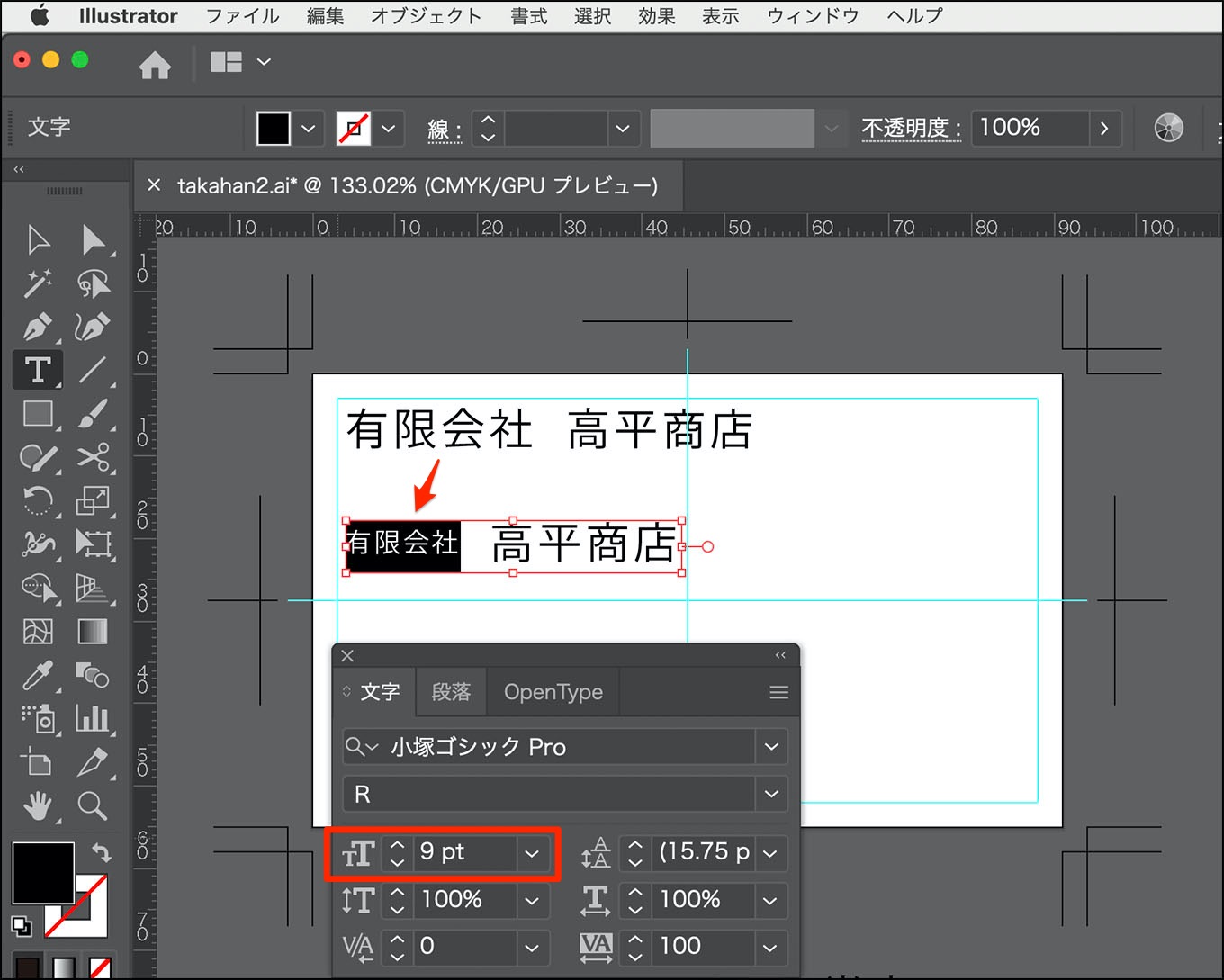Open leading 15.75 pt dropdown

click(x=770, y=853)
